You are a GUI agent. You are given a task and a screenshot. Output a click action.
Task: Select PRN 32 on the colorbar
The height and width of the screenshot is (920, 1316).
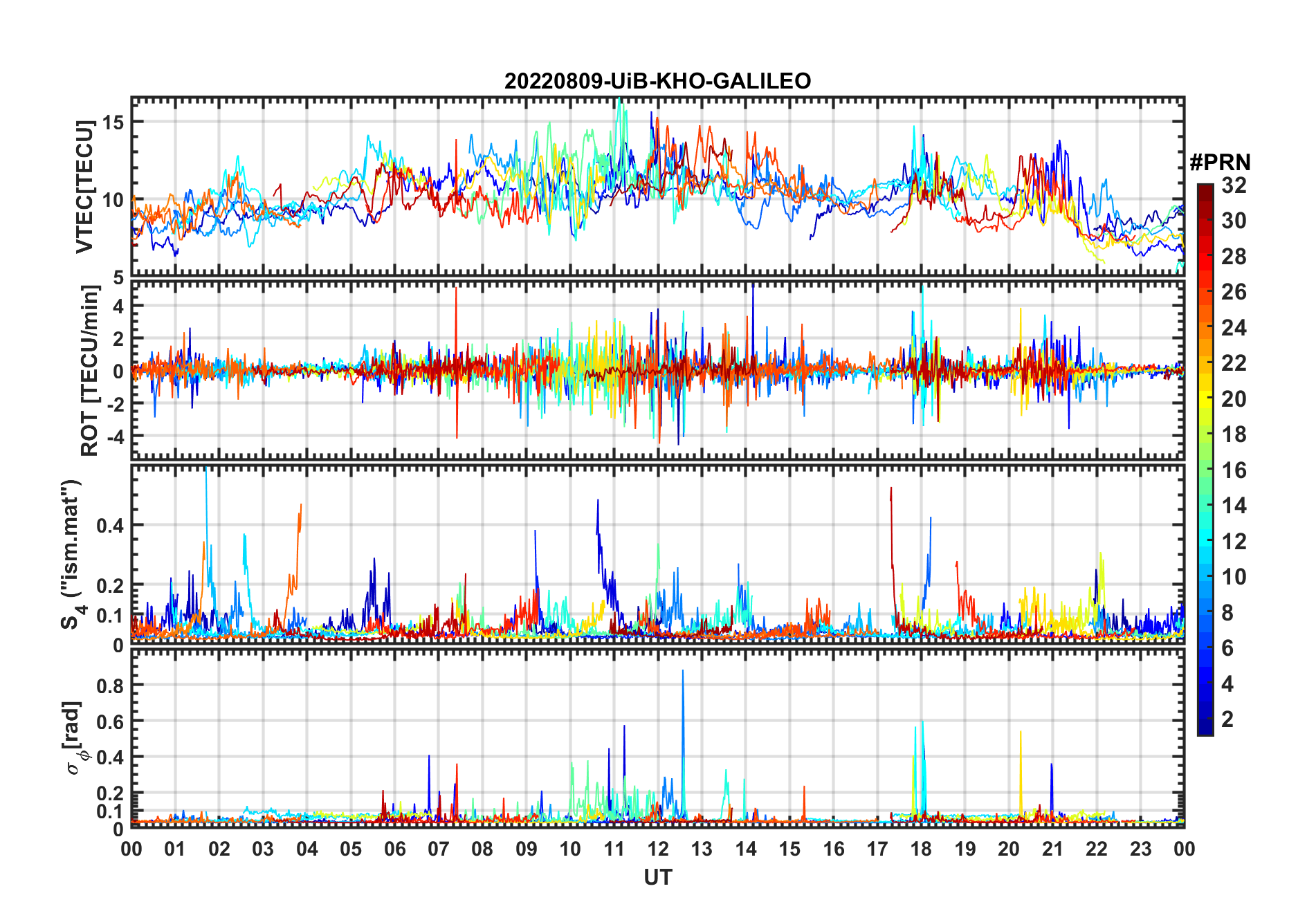(x=1234, y=185)
